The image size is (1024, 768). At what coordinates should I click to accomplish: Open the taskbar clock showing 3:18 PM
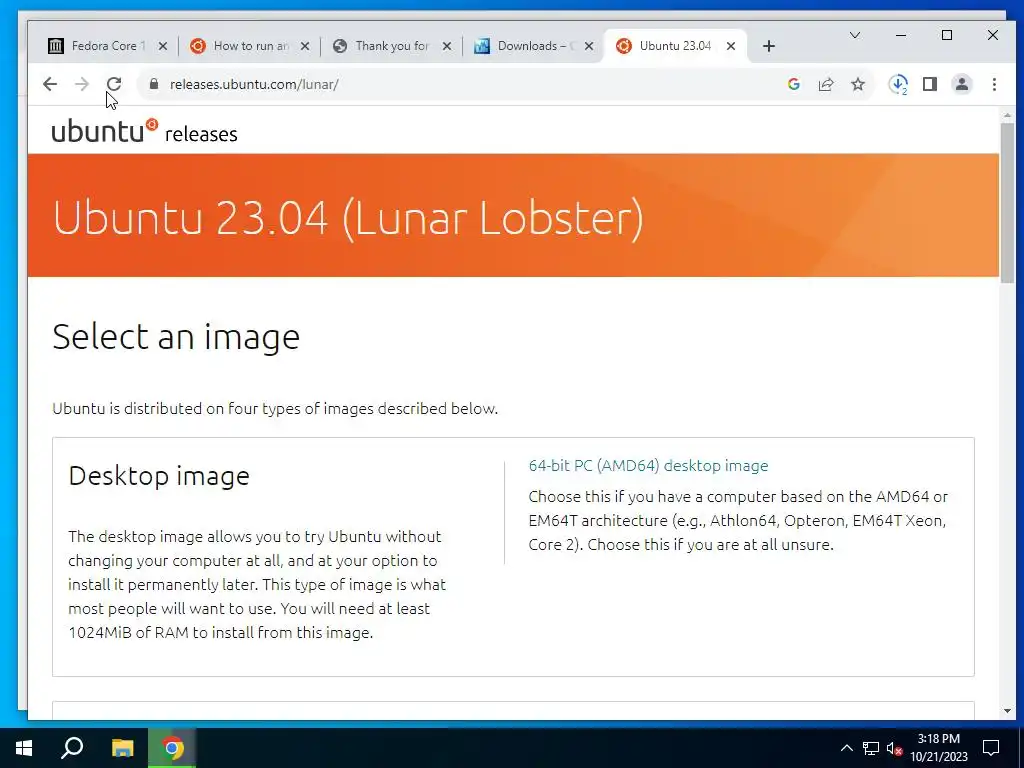click(939, 748)
